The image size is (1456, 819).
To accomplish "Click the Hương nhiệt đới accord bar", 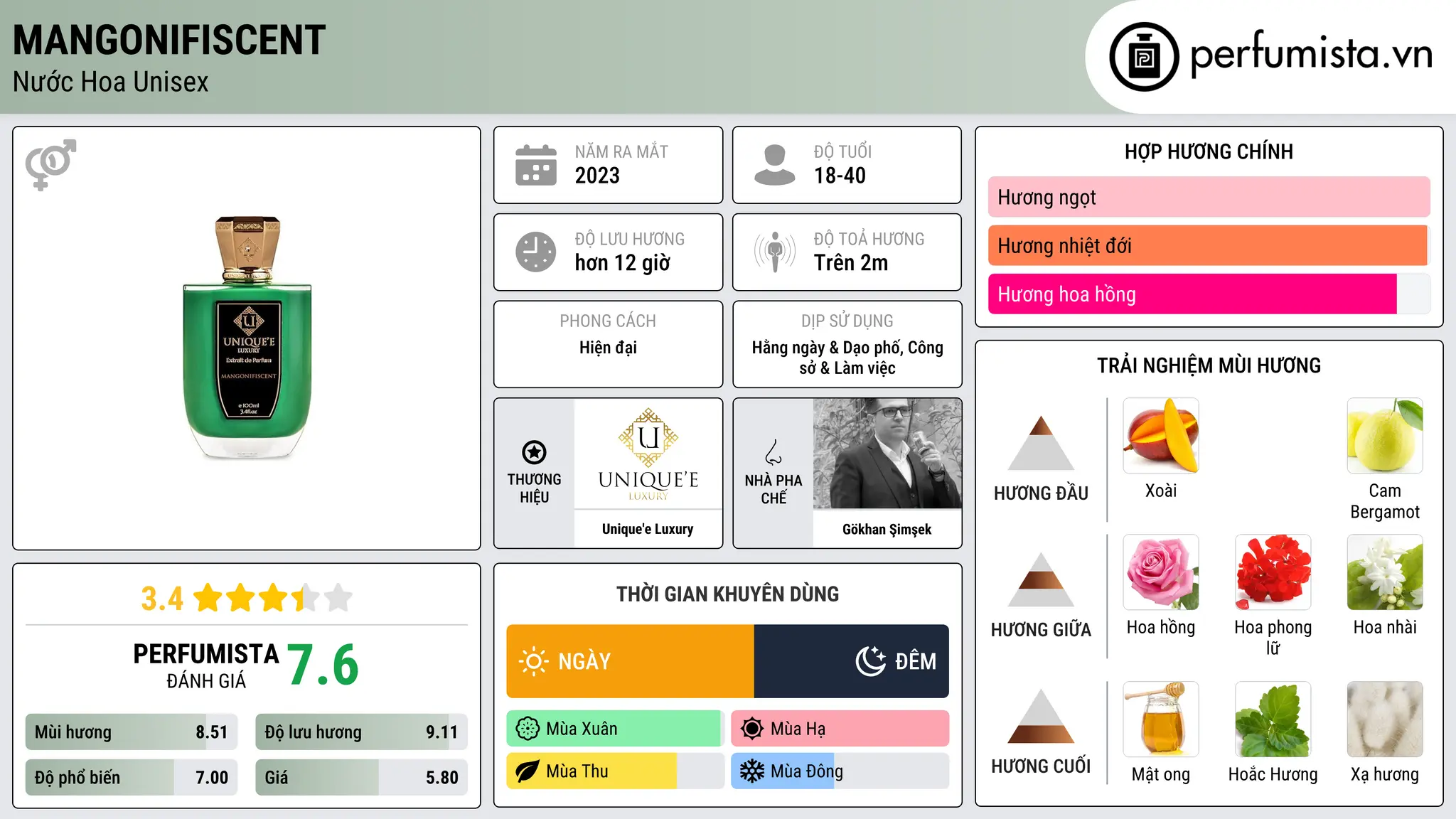I will click(1209, 245).
